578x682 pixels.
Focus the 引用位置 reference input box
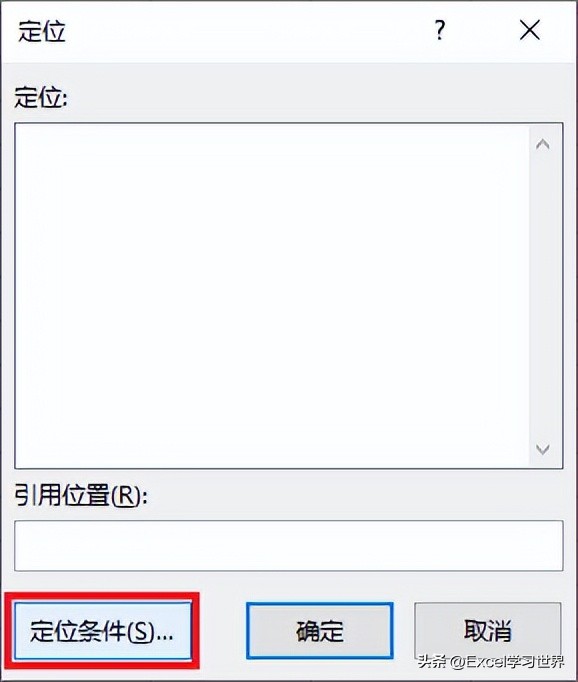point(289,545)
